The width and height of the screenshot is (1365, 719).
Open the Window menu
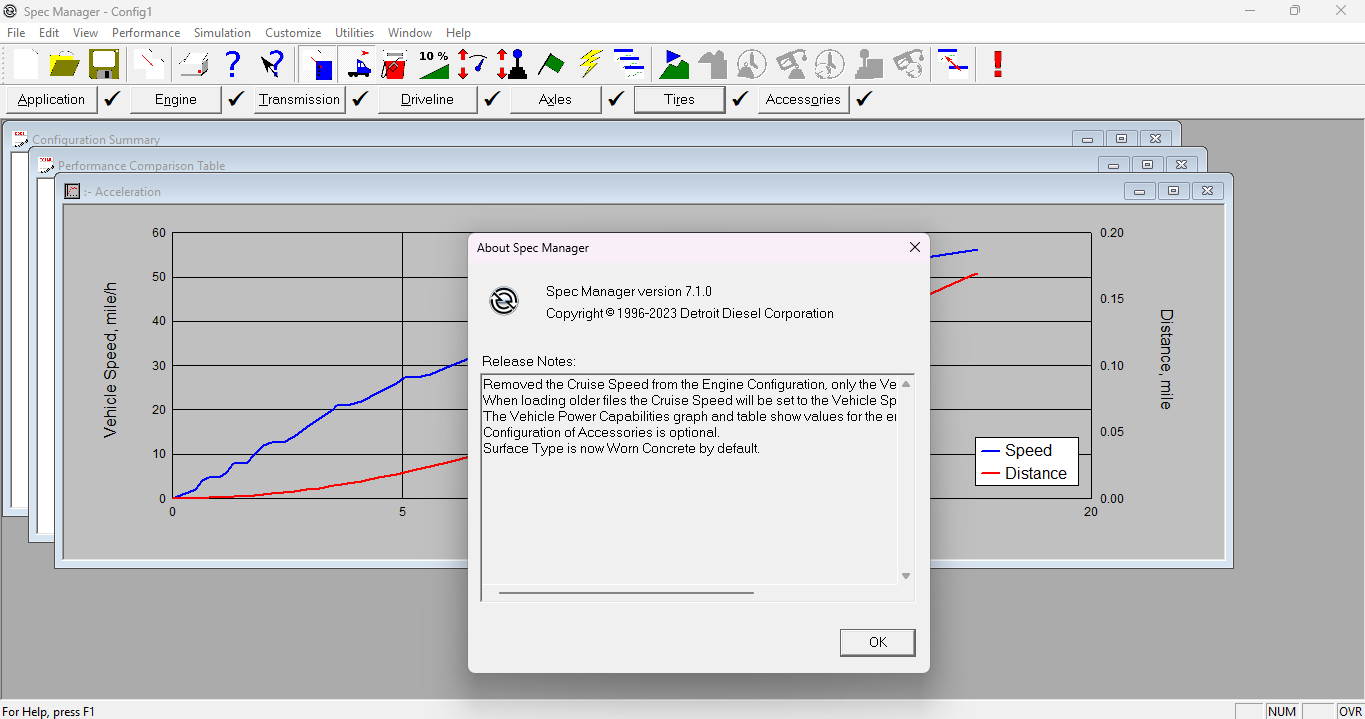[410, 33]
